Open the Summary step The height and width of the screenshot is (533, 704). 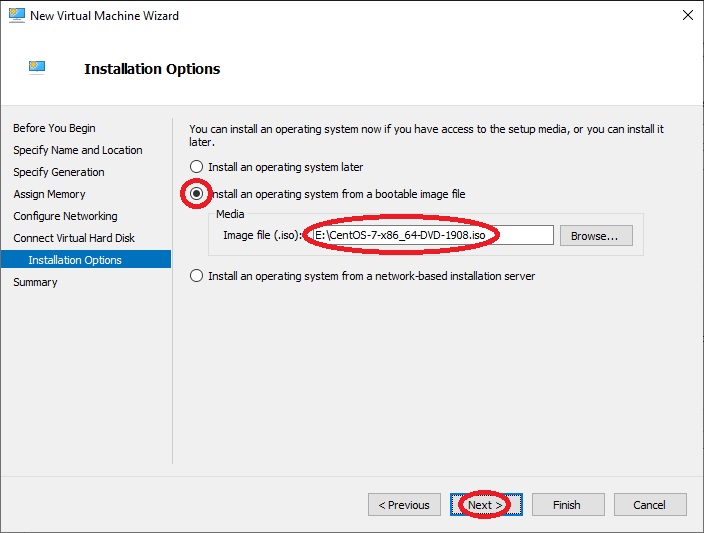(x=35, y=282)
